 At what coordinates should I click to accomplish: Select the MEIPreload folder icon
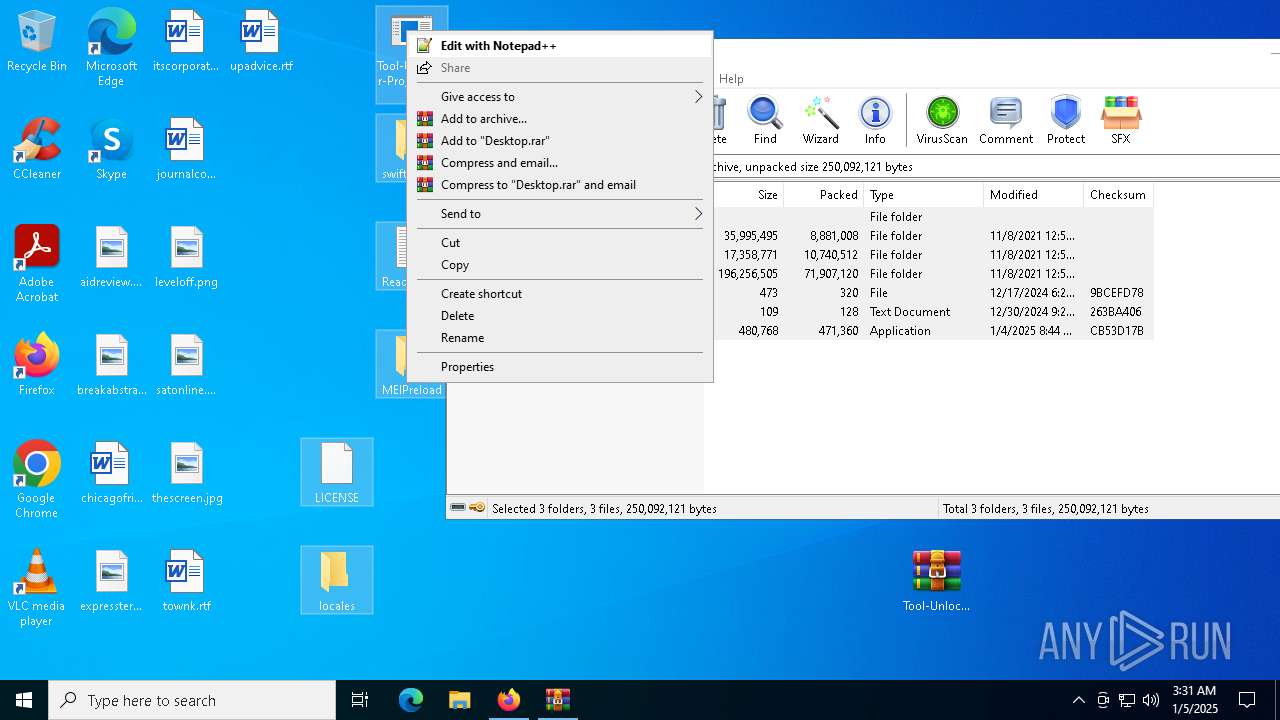point(411,365)
